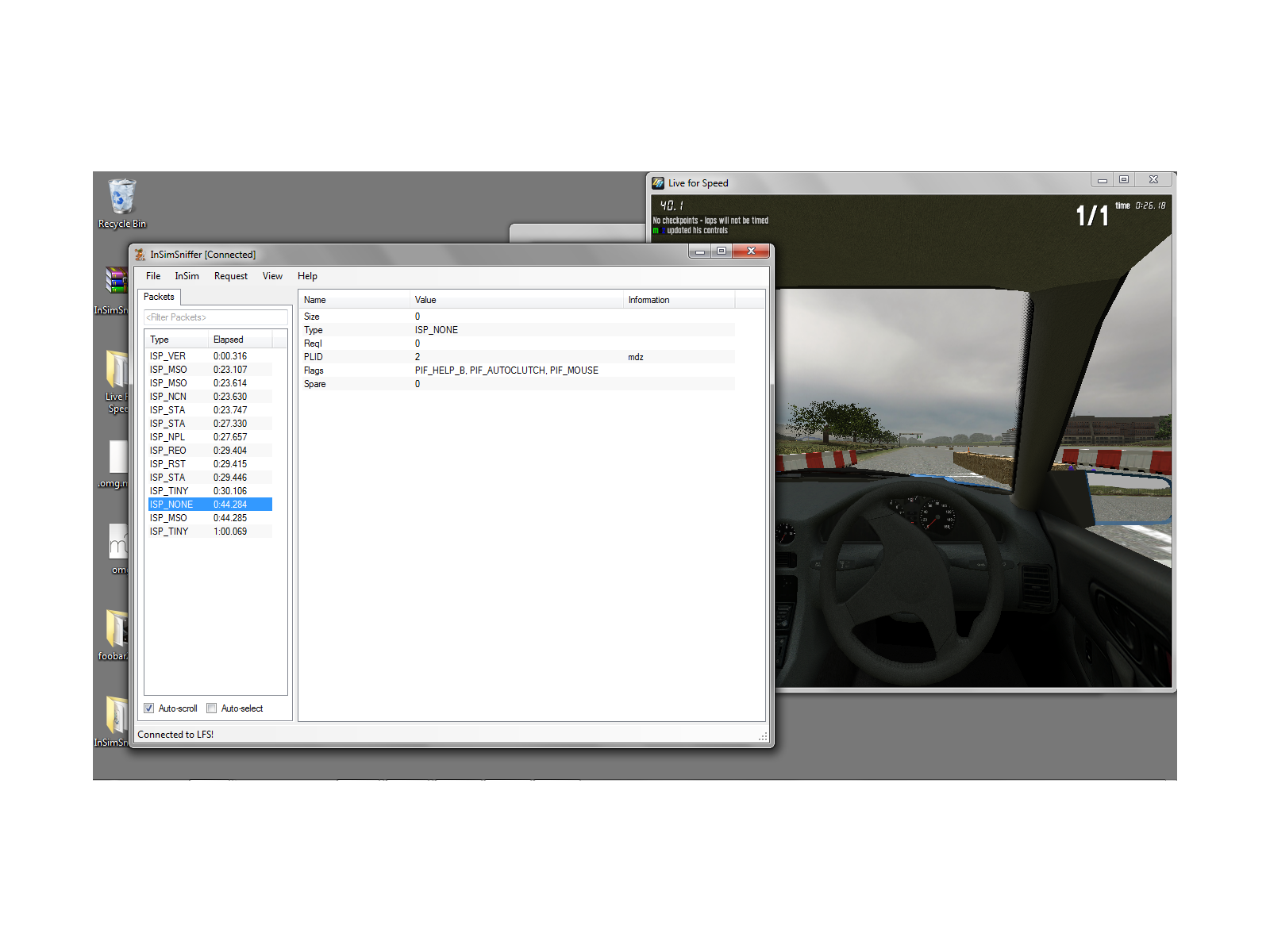Click the Spare field row
The height and width of the screenshot is (952, 1270).
coord(518,384)
